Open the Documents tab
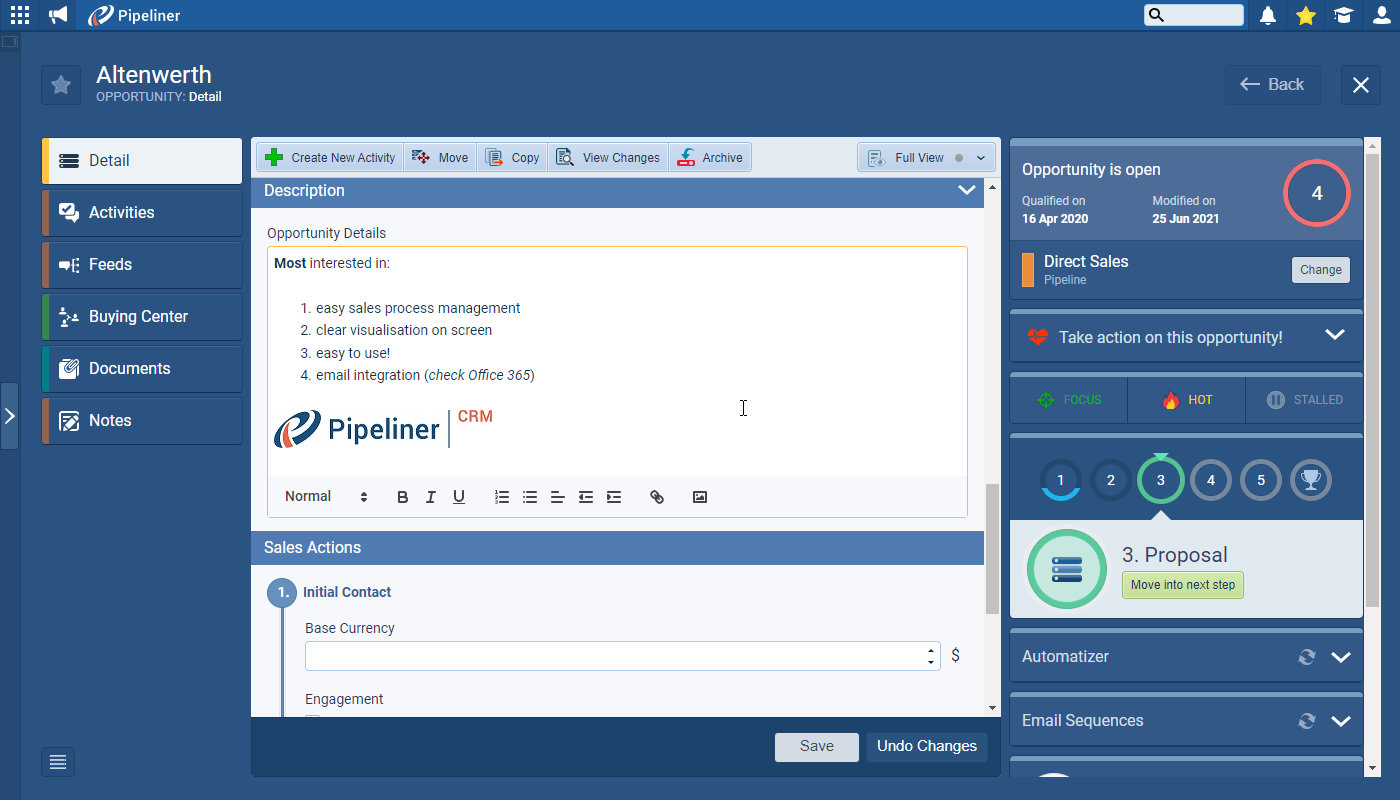This screenshot has height=800, width=1400. click(x=141, y=368)
